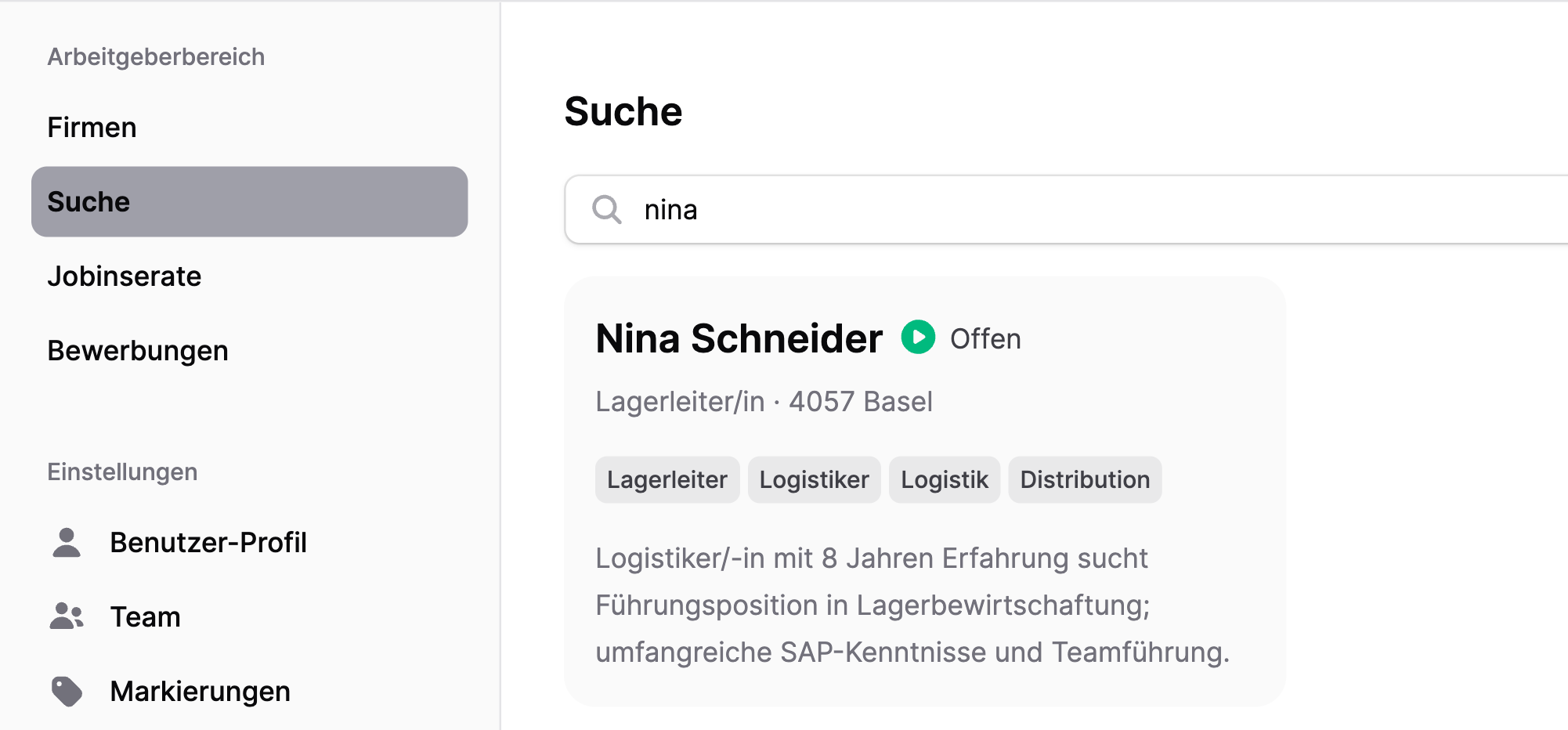
Task: Switch to the Jobinserate section
Action: [x=124, y=276]
